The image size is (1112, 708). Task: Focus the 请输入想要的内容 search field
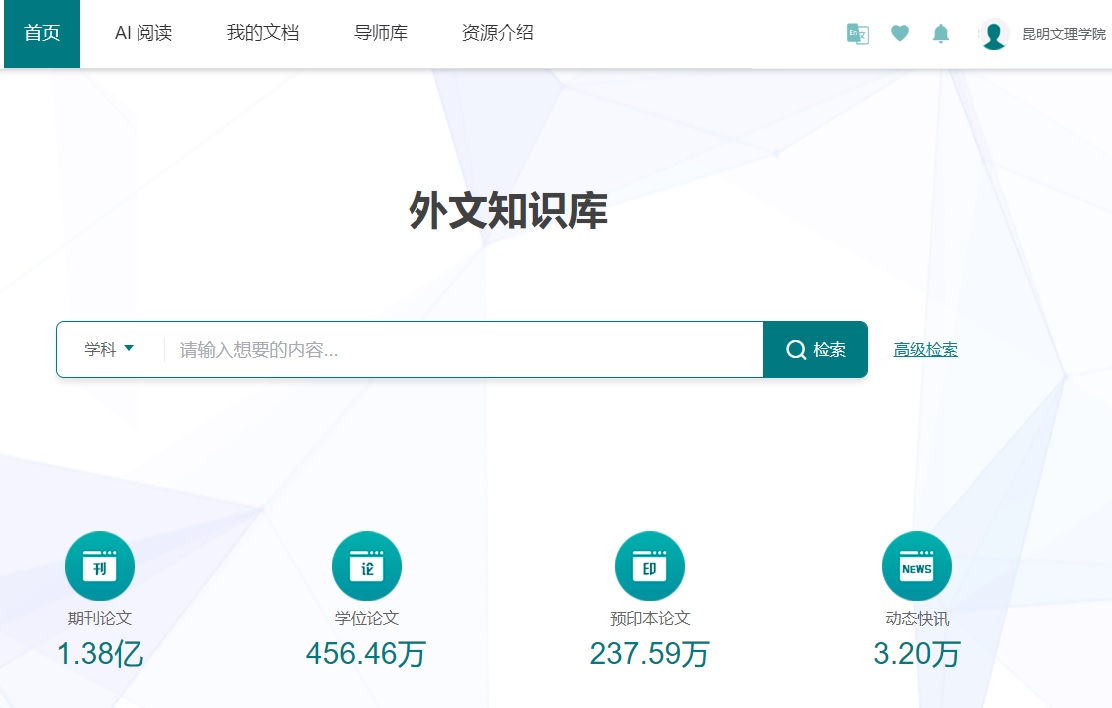pyautogui.click(x=463, y=349)
